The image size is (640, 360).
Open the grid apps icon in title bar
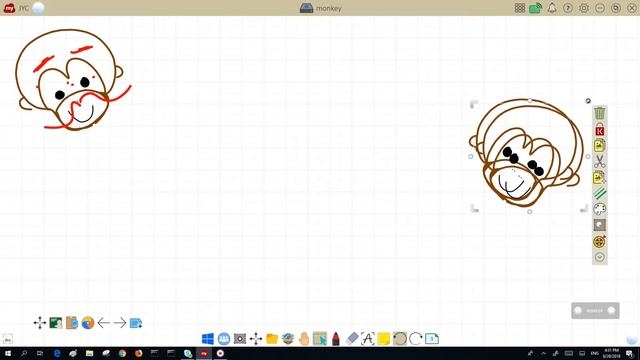click(520, 8)
